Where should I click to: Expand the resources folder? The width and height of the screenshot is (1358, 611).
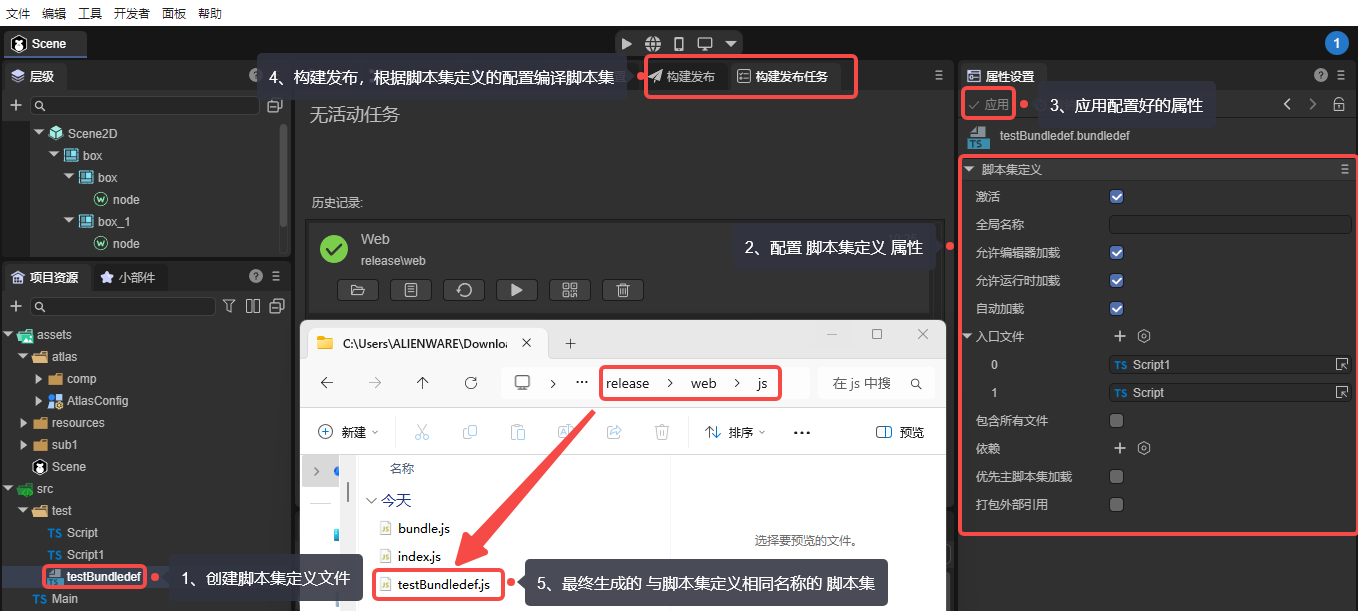tap(24, 423)
